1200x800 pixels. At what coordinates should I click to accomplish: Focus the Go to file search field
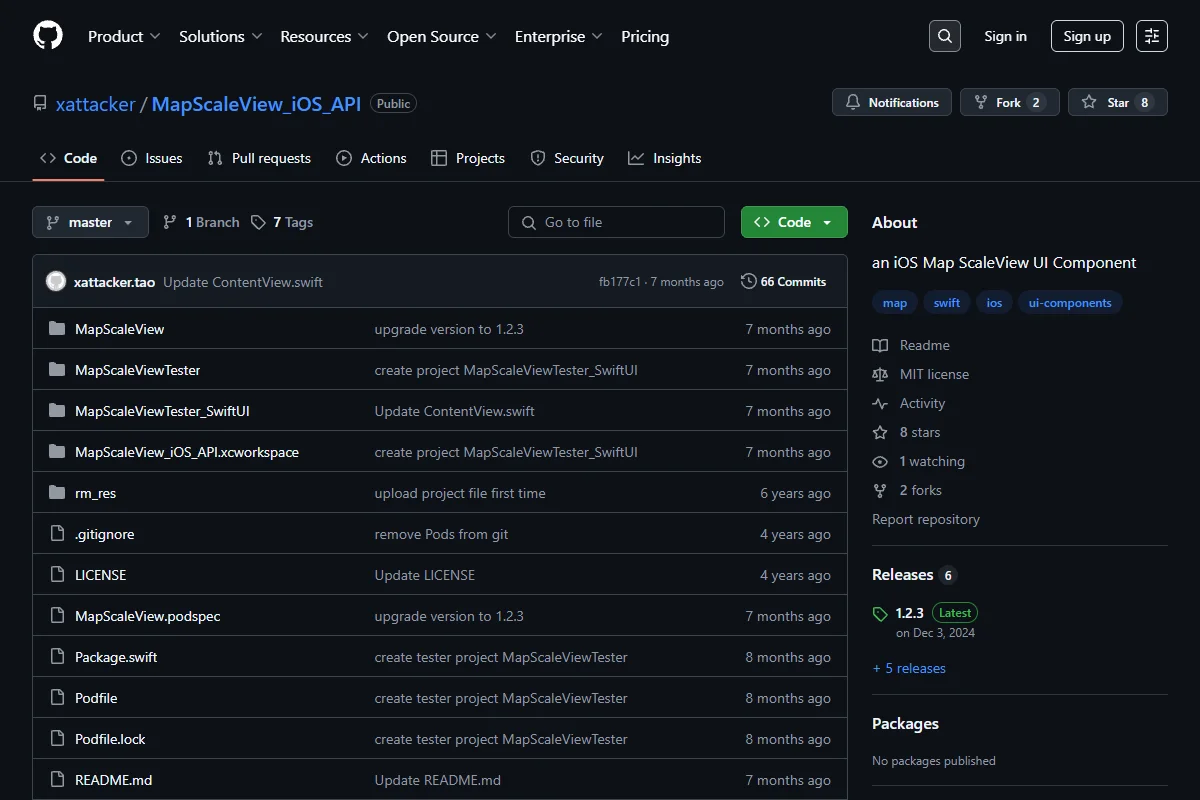pos(616,222)
